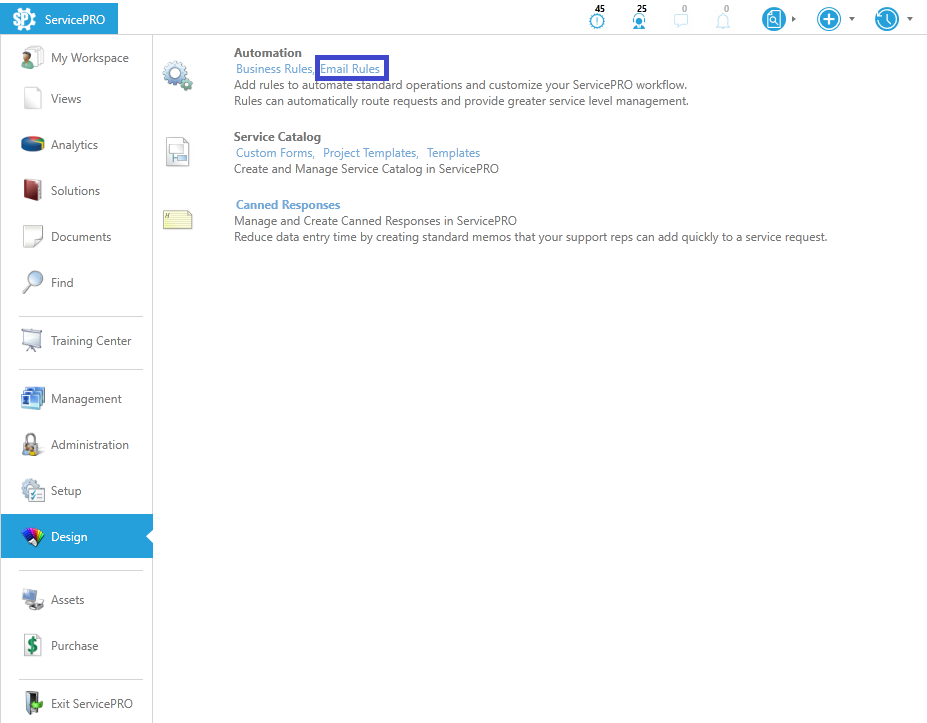The width and height of the screenshot is (927, 723).
Task: Click the Automation heading
Action: tap(268, 53)
